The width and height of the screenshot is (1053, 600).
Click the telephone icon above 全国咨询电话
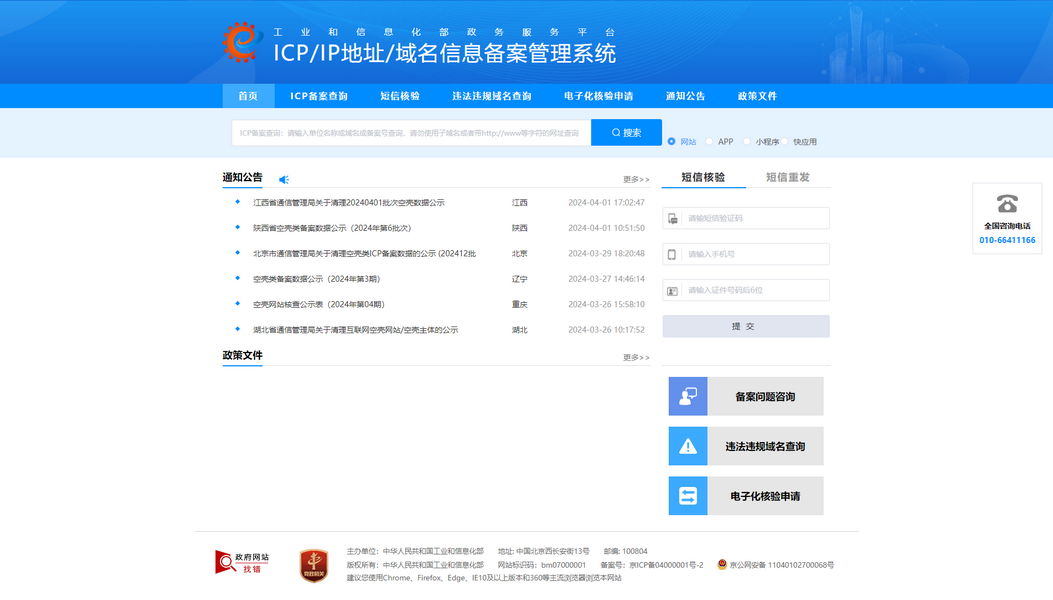(1007, 204)
